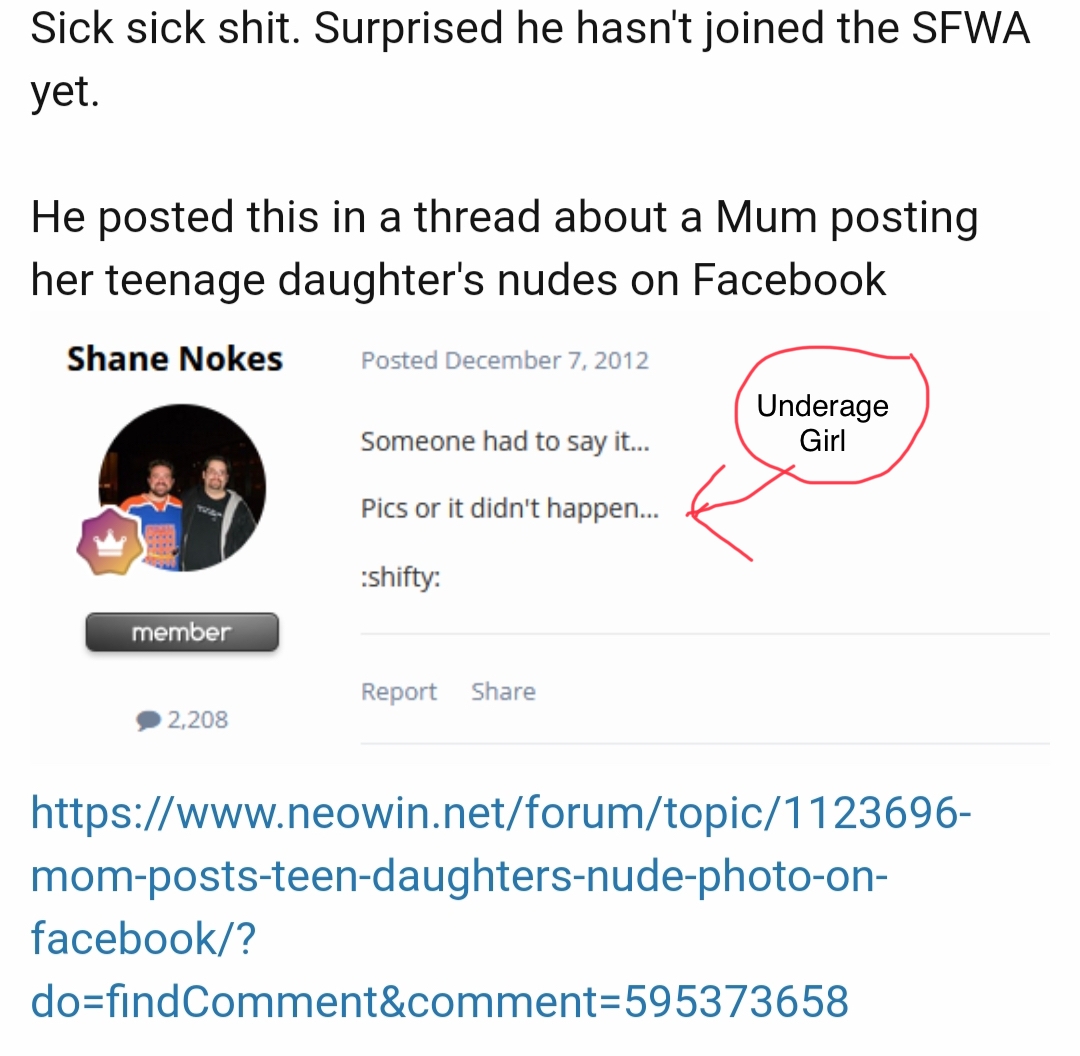Click the crown rank badge on the avatar
Screen dimensions: 1080x1056
[110, 541]
